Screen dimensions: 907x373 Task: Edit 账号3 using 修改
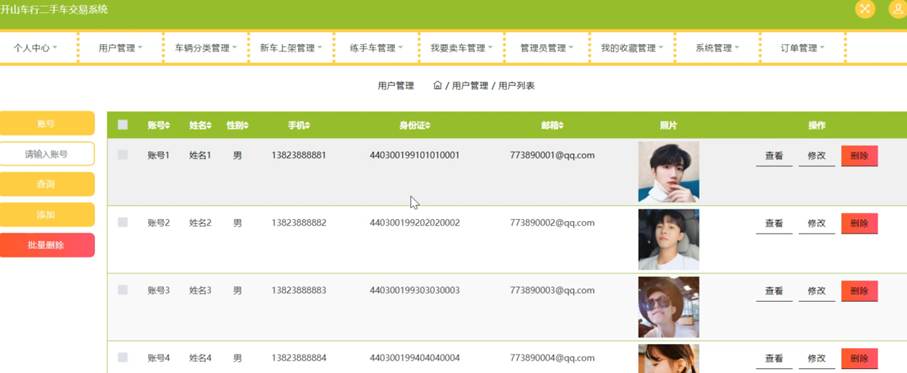click(x=817, y=291)
